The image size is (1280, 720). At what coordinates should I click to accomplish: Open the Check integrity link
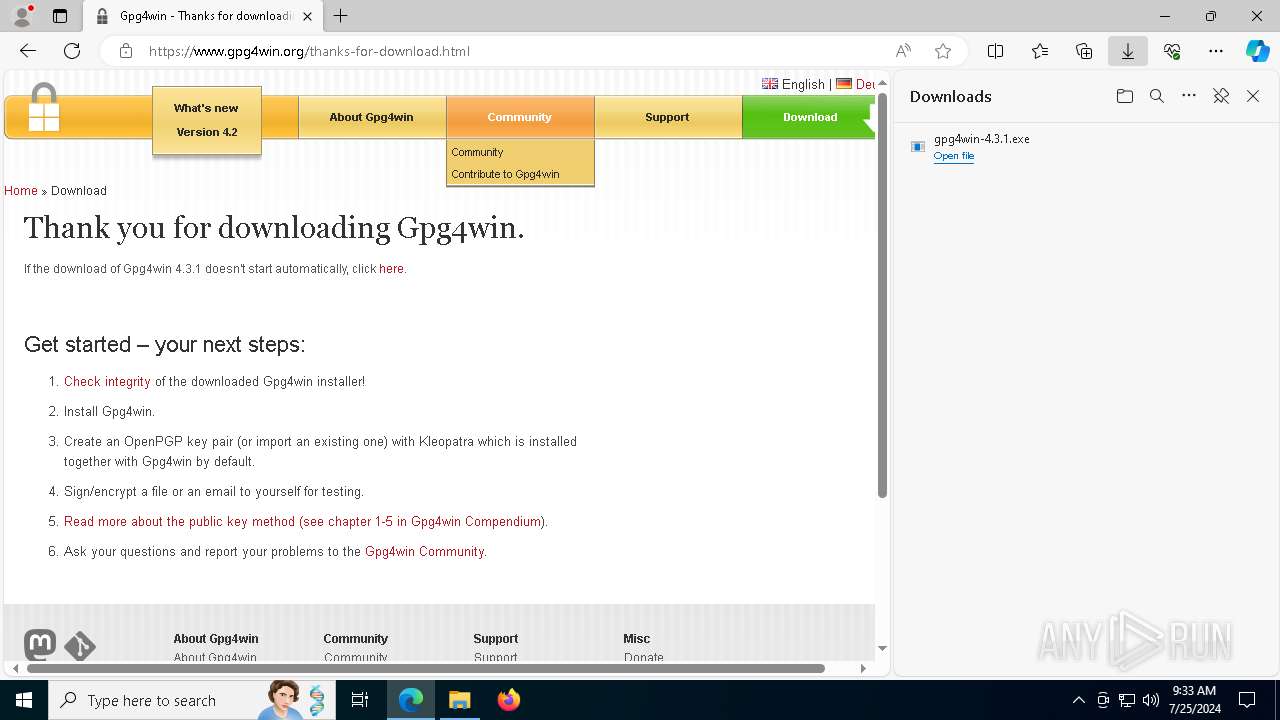coord(107,382)
